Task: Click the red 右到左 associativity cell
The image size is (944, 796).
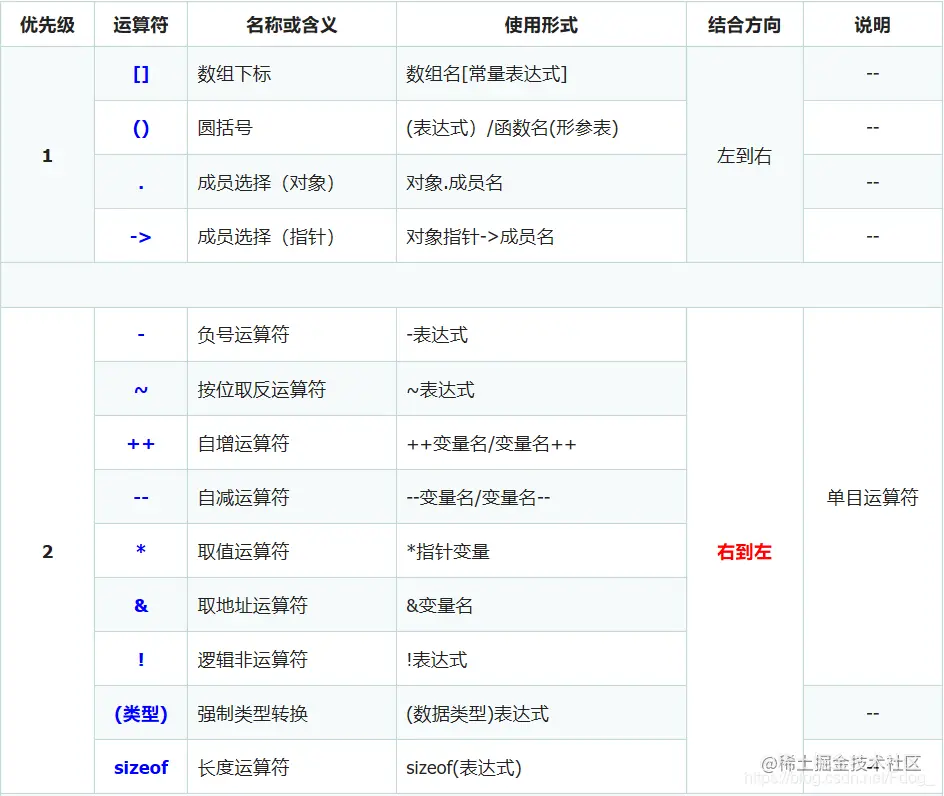Action: pyautogui.click(x=743, y=550)
